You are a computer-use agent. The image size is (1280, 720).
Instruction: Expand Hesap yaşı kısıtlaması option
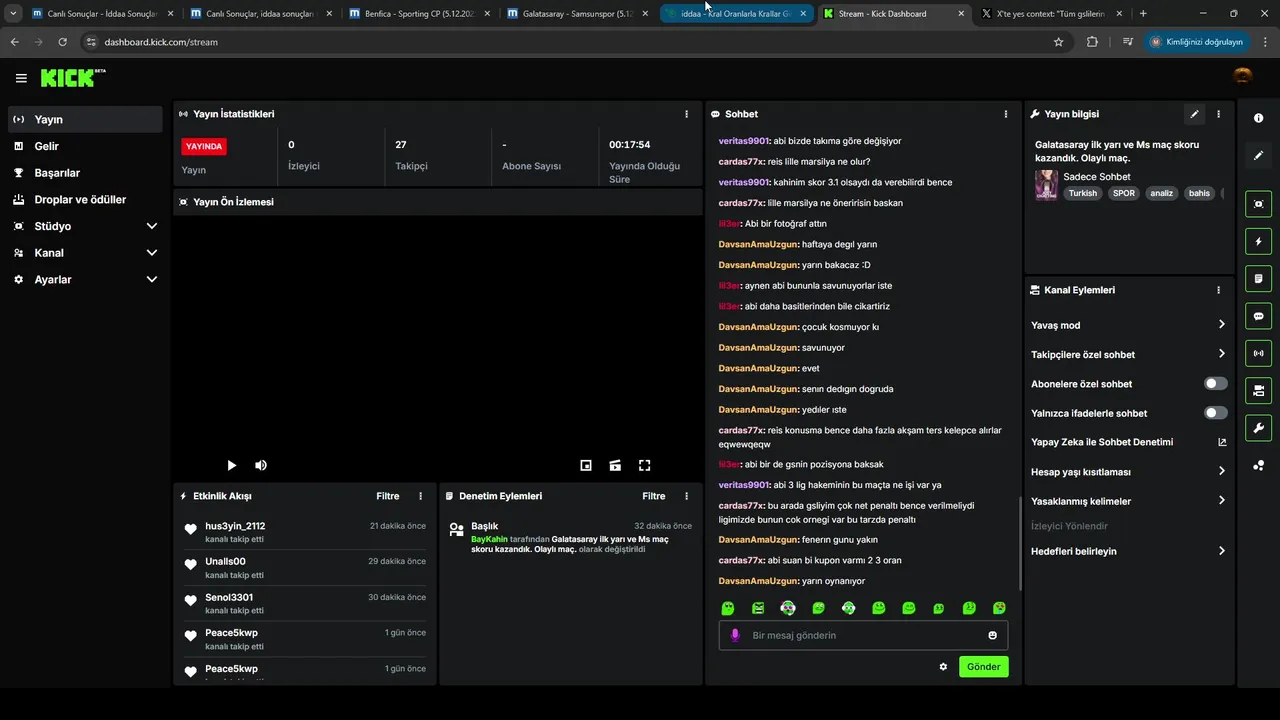1128,471
